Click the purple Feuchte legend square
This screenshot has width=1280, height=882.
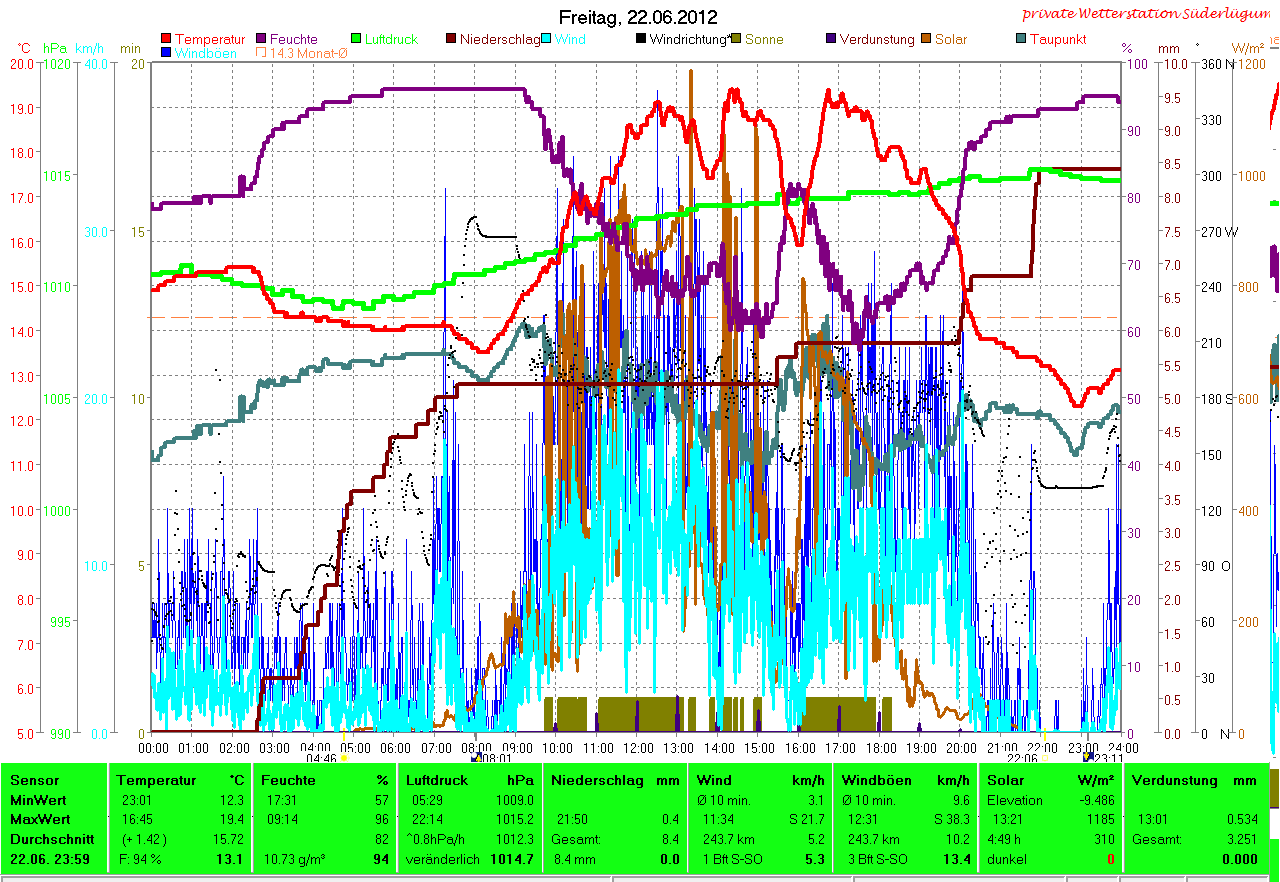pyautogui.click(x=263, y=40)
